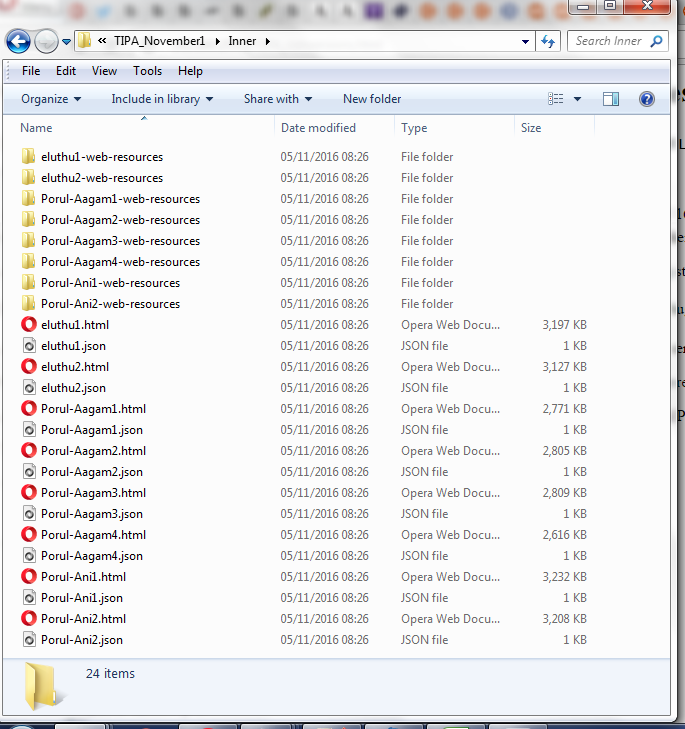This screenshot has width=685, height=729.
Task: Sort by the Size column header
Action: [x=531, y=128]
